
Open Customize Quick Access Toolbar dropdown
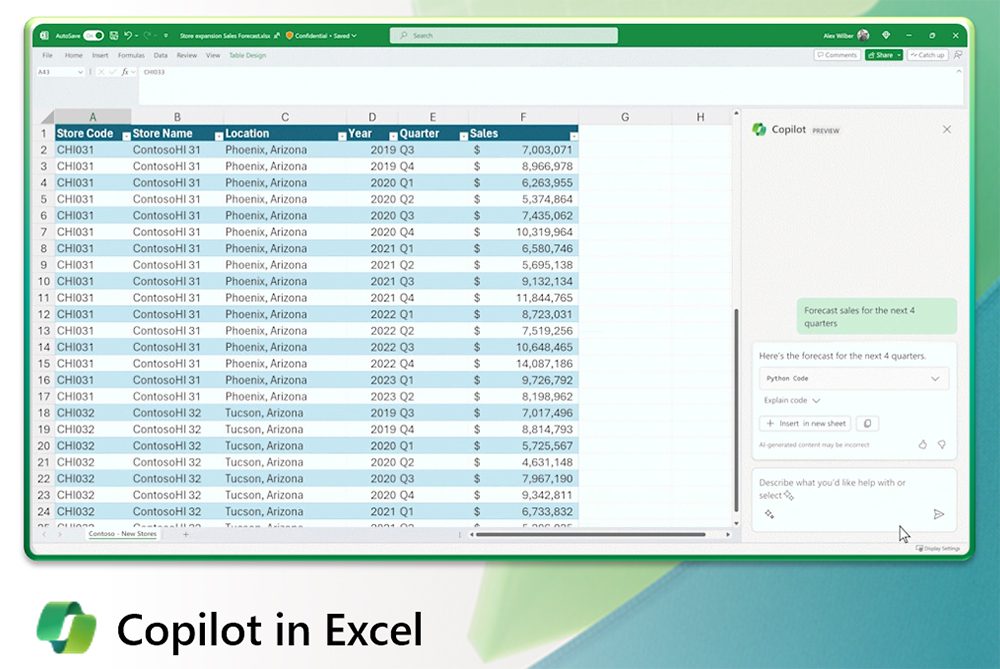(x=166, y=36)
